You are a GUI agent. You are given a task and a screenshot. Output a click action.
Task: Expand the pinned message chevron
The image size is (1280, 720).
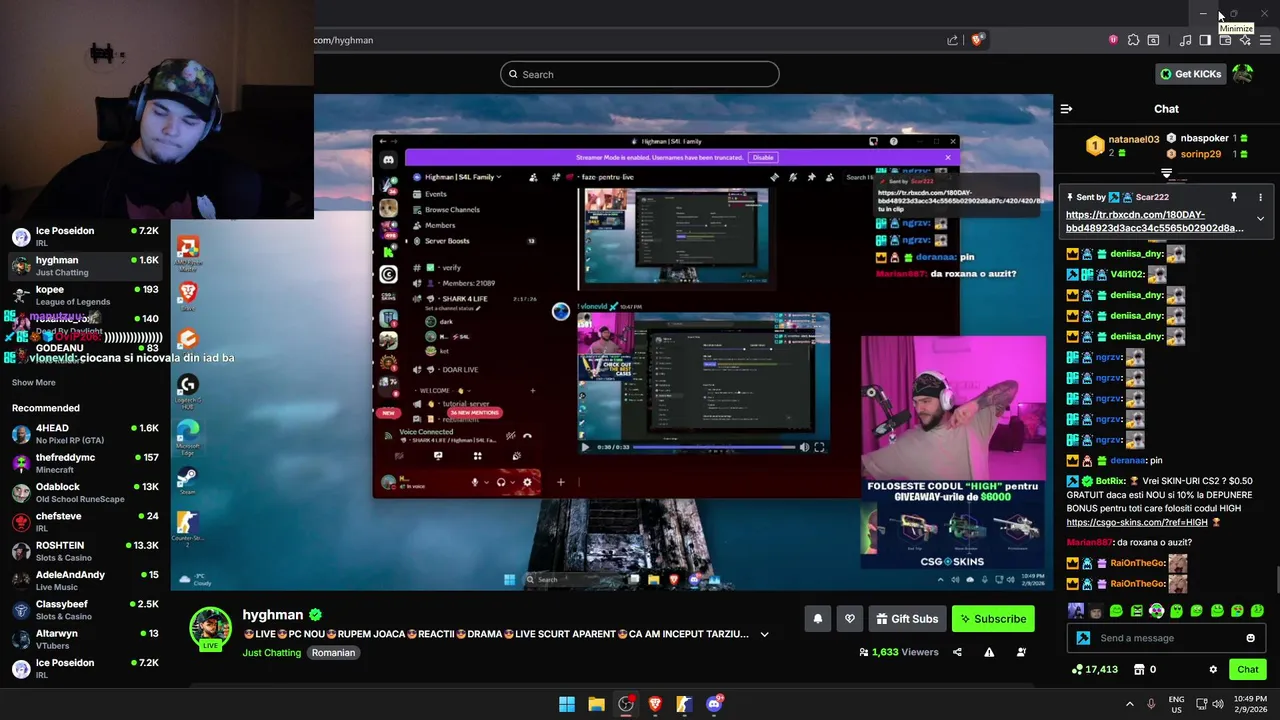coord(1260,218)
